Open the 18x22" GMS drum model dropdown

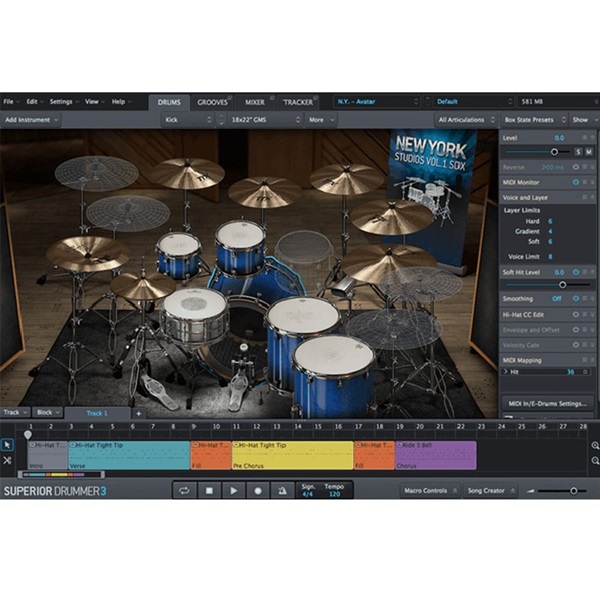(x=265, y=120)
